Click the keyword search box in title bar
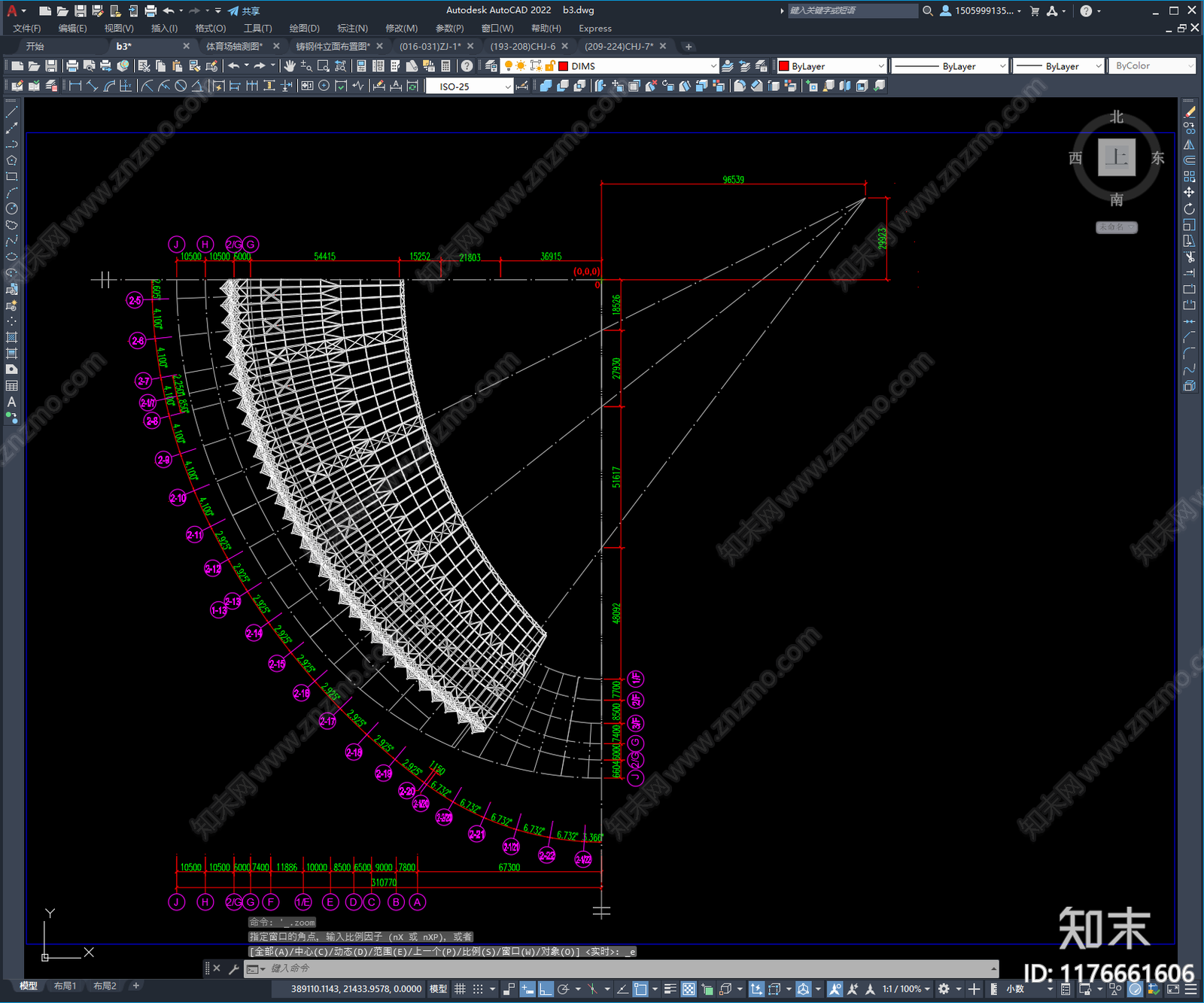The image size is (1204, 1003). point(853,11)
